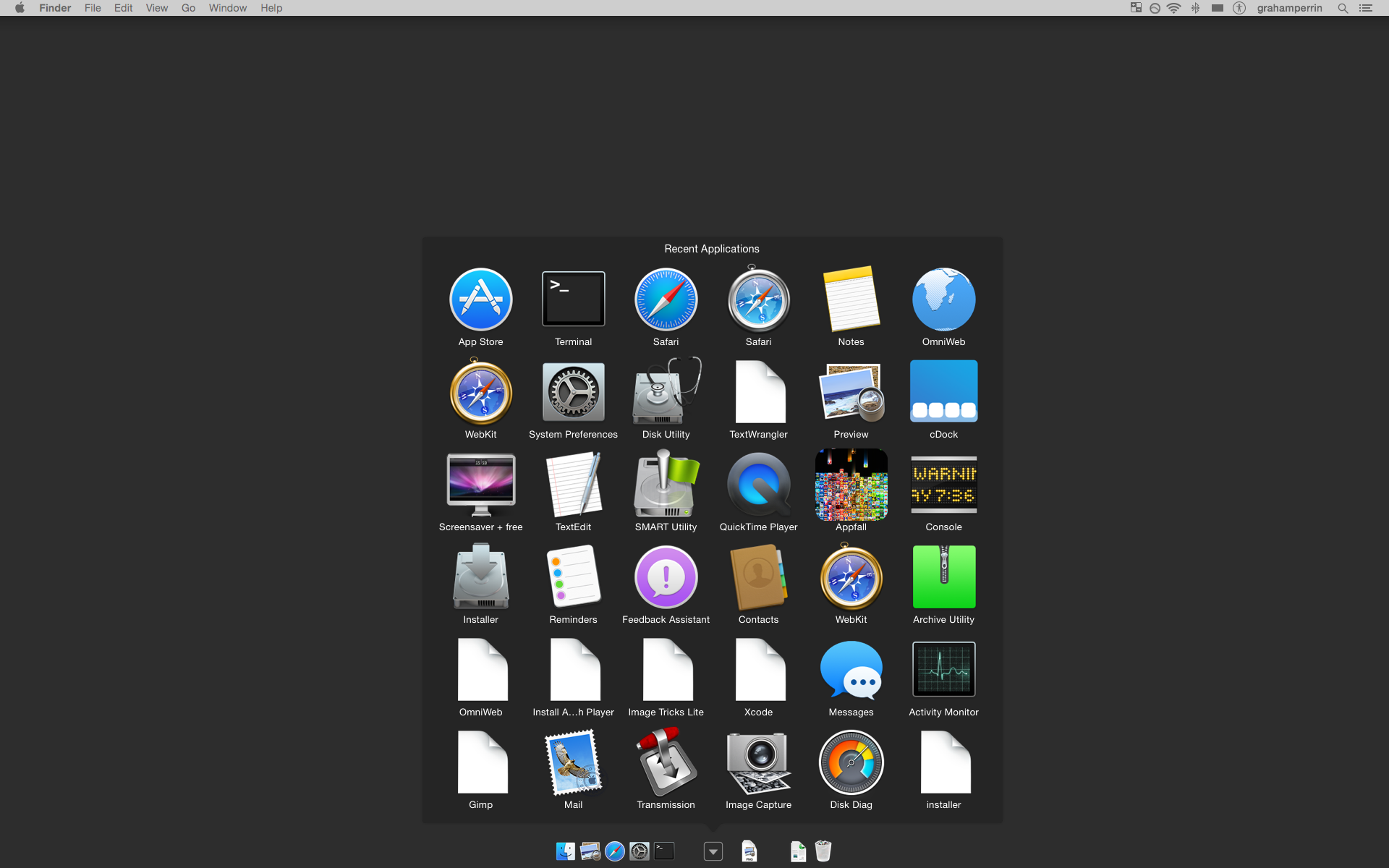Launch Activity Monitor from the grid
The width and height of the screenshot is (1389, 868).
coord(943,670)
